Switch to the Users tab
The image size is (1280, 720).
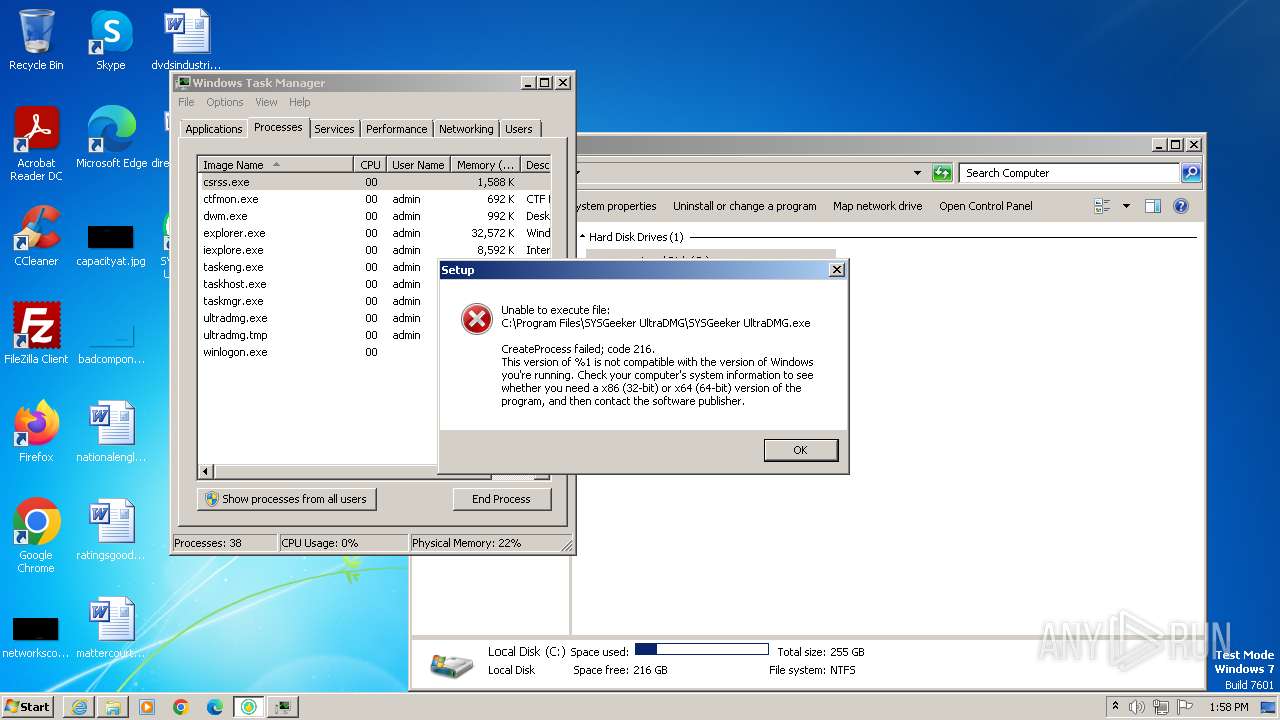[x=518, y=129]
